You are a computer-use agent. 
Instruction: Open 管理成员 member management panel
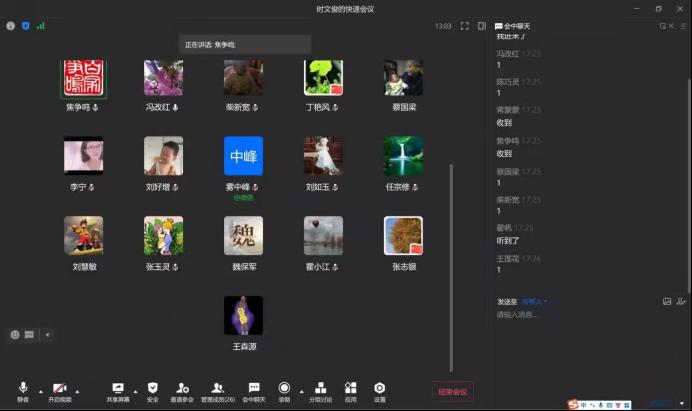217,390
